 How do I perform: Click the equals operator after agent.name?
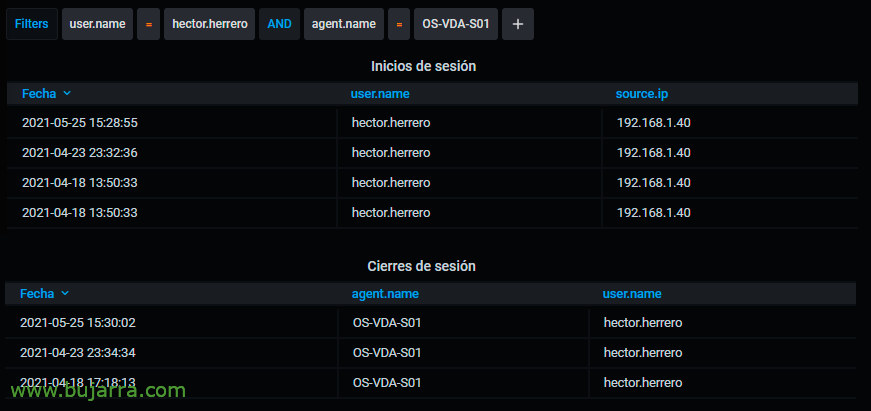click(399, 24)
